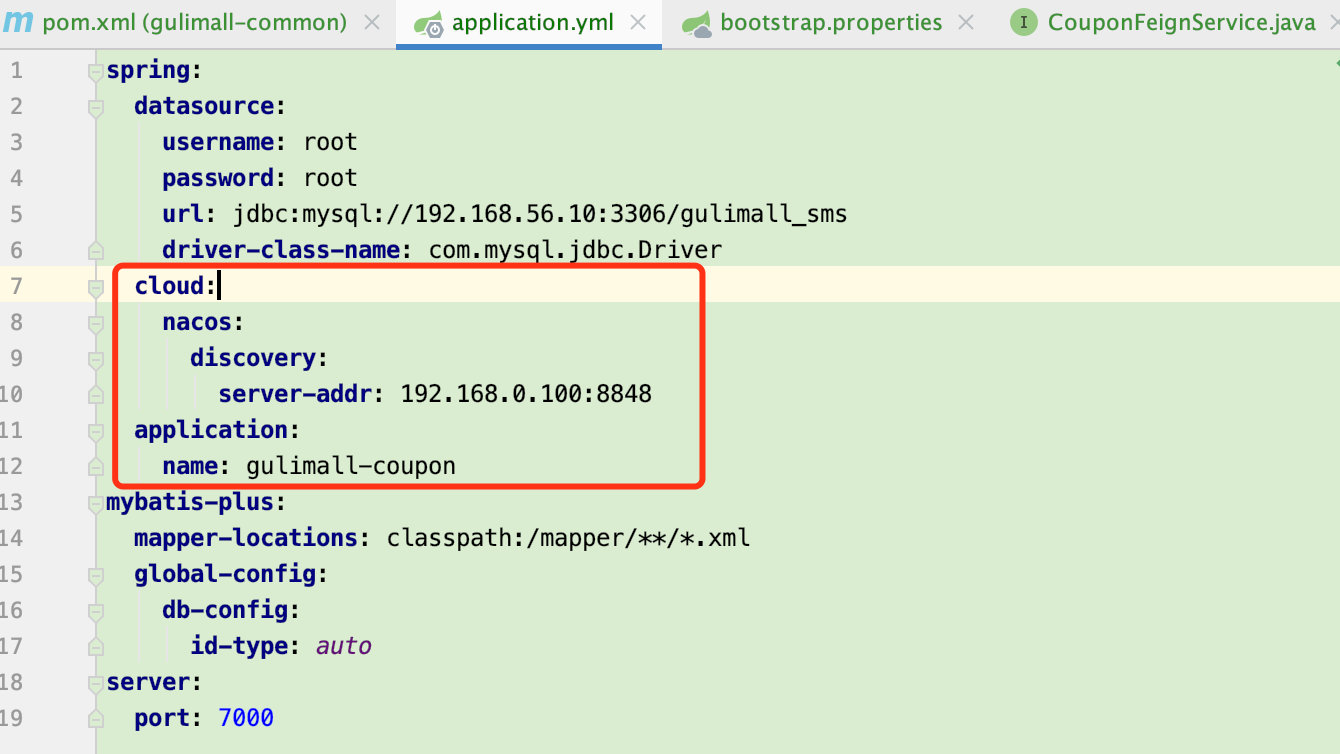Click the port value 7000
1340x754 pixels.
pyautogui.click(x=246, y=718)
